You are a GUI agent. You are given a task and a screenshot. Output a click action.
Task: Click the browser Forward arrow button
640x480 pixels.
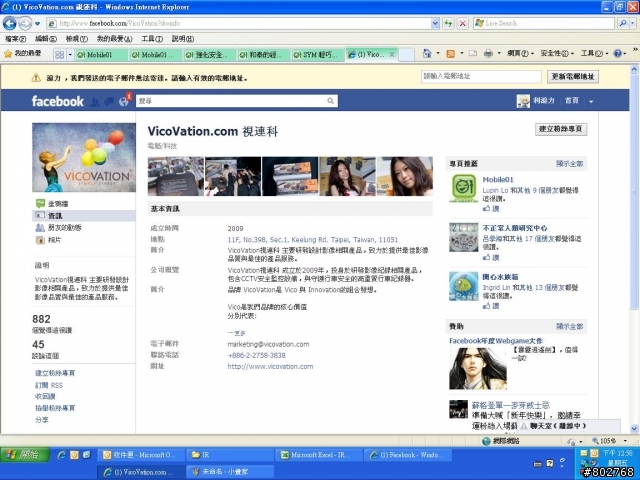click(25, 23)
